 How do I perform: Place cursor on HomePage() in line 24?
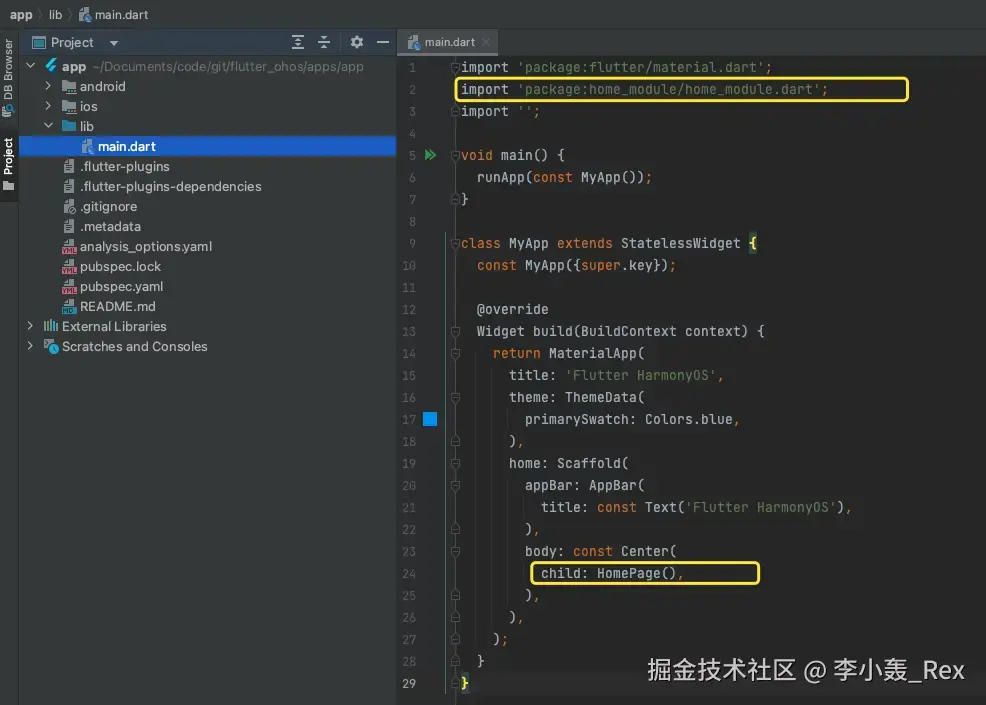pos(636,573)
